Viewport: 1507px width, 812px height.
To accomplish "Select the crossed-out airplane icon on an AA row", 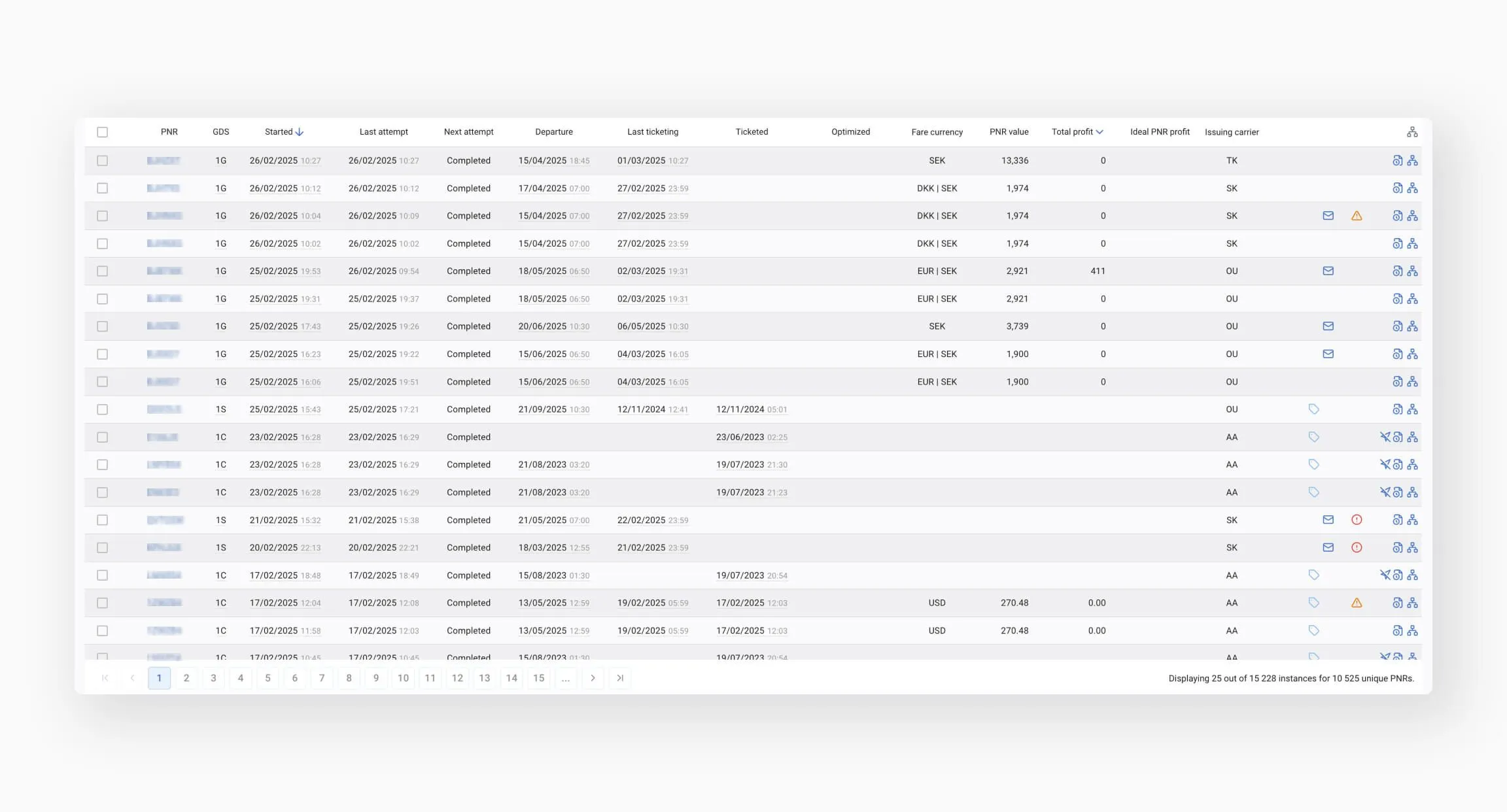I will click(1385, 437).
